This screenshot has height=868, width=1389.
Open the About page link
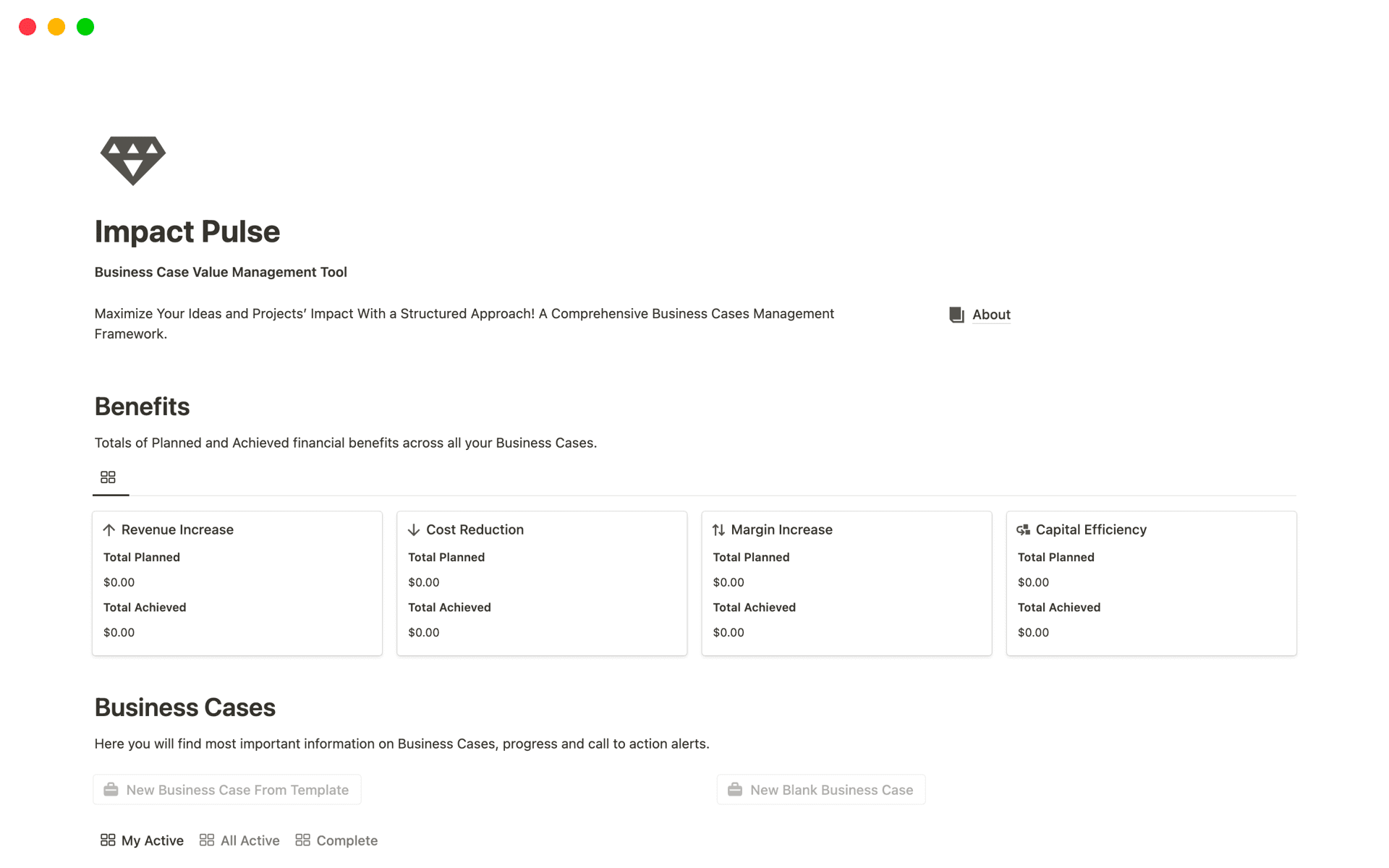(x=990, y=315)
